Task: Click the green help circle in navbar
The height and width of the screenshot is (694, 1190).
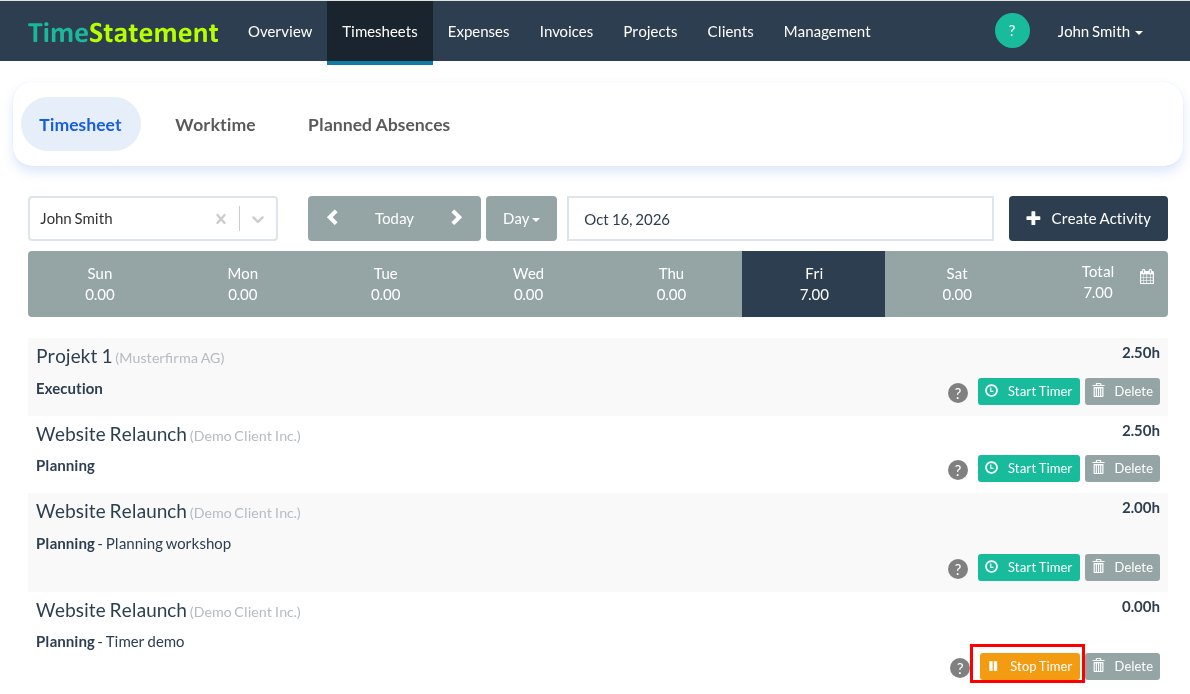Action: pyautogui.click(x=1012, y=31)
